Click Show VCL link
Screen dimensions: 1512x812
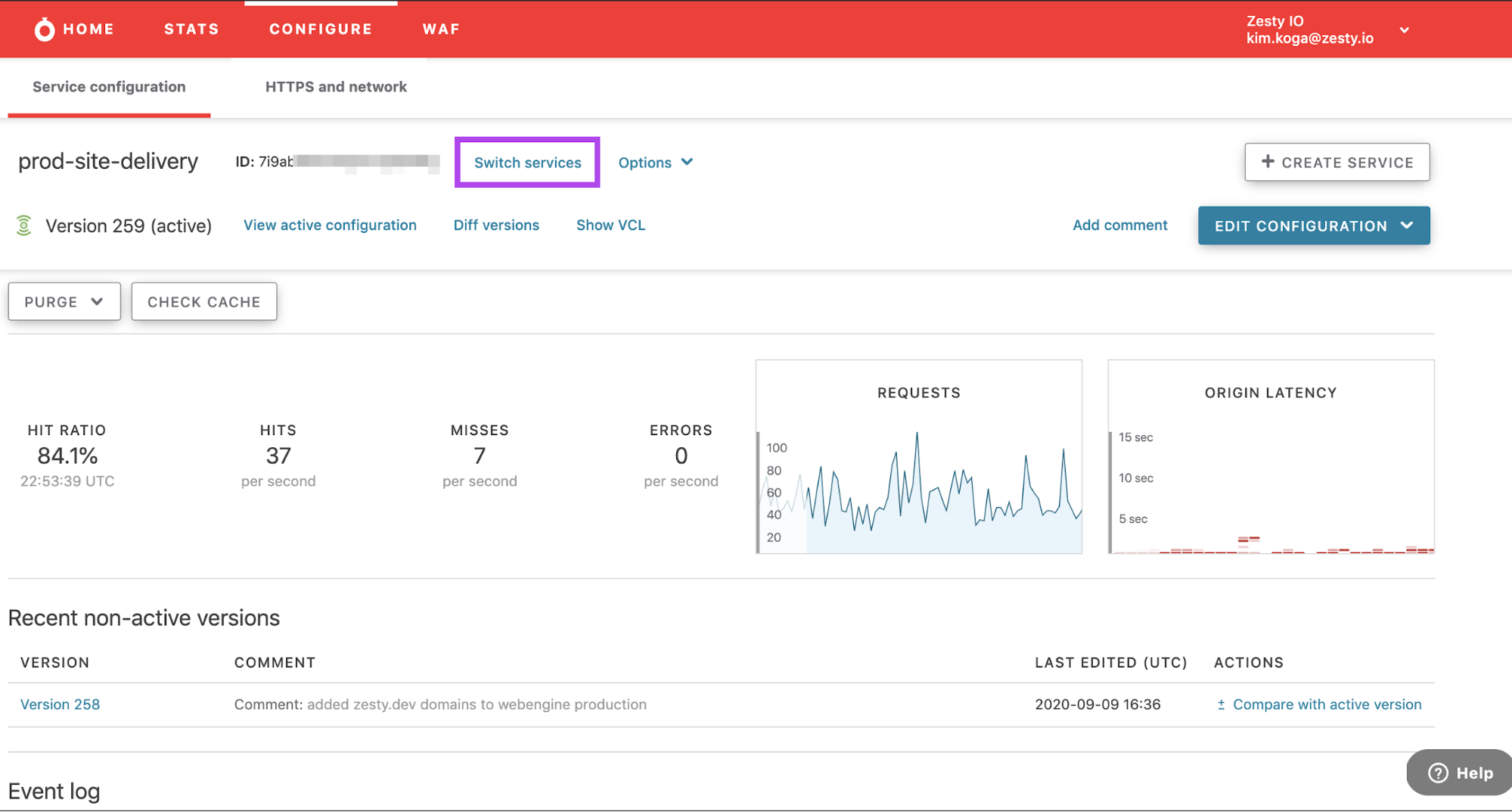coord(610,225)
